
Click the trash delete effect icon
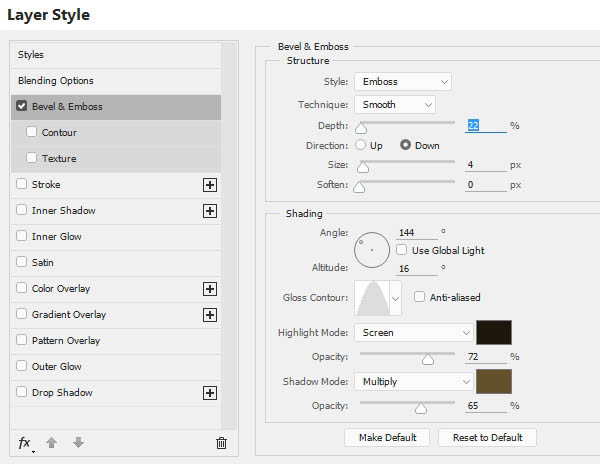[221, 442]
